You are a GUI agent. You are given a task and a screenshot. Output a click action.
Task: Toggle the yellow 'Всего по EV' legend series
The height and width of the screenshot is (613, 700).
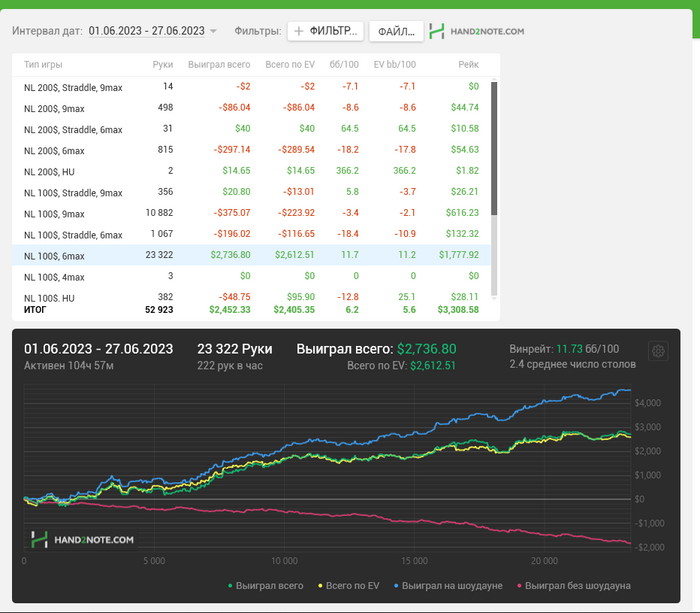350,585
